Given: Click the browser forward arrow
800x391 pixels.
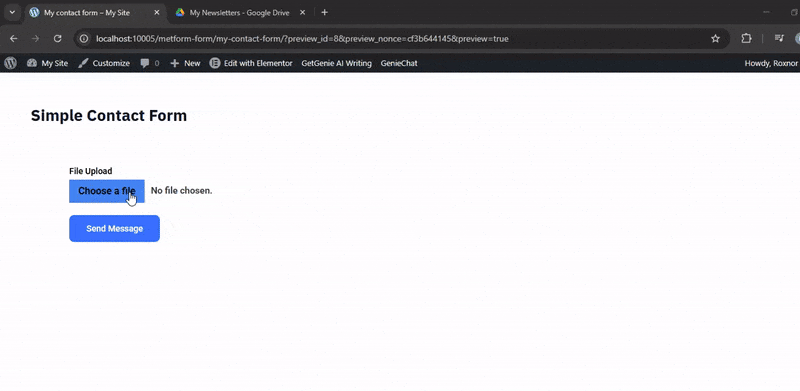Looking at the screenshot, I should click(35, 39).
